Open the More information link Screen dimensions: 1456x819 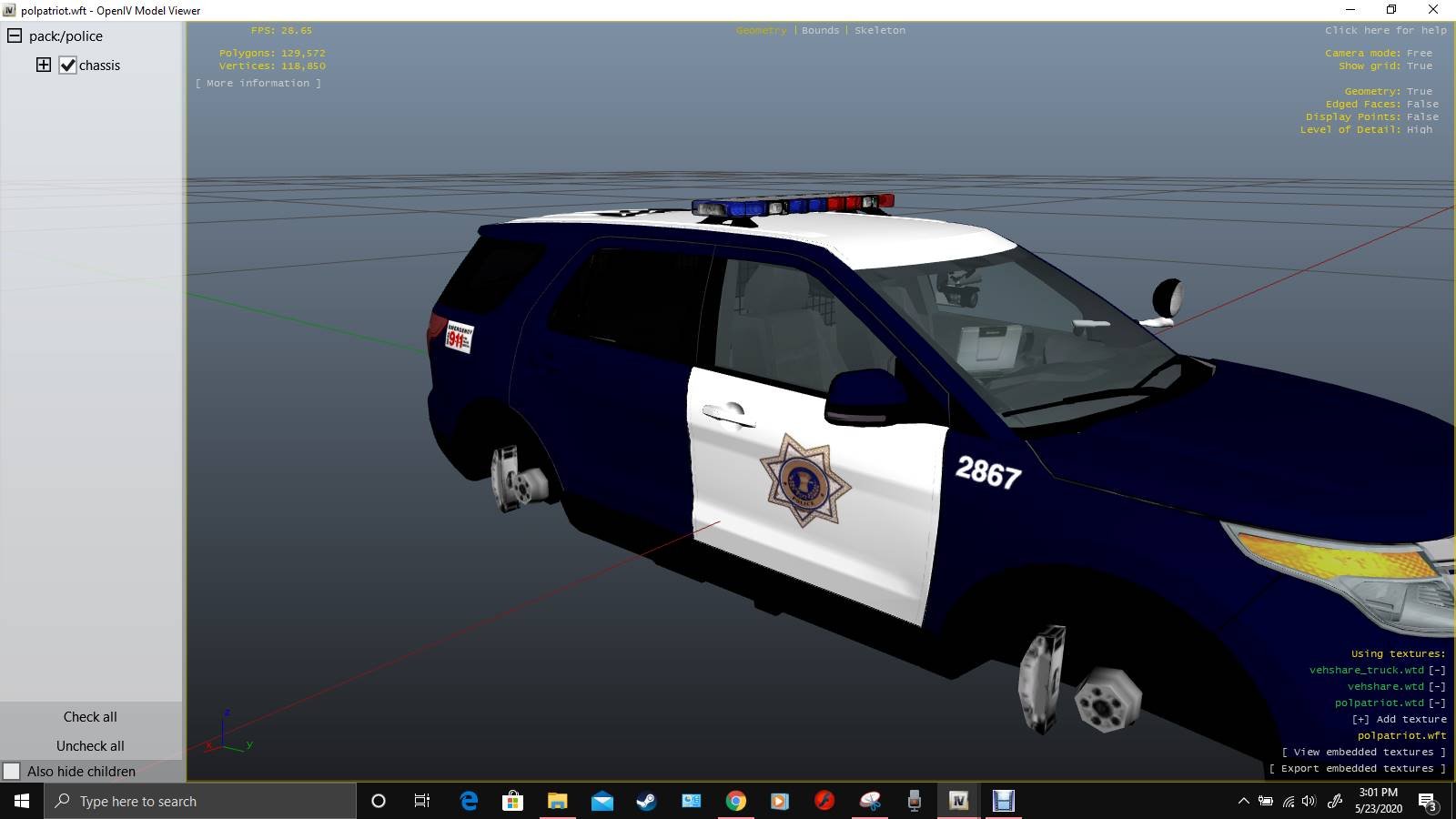click(x=258, y=83)
